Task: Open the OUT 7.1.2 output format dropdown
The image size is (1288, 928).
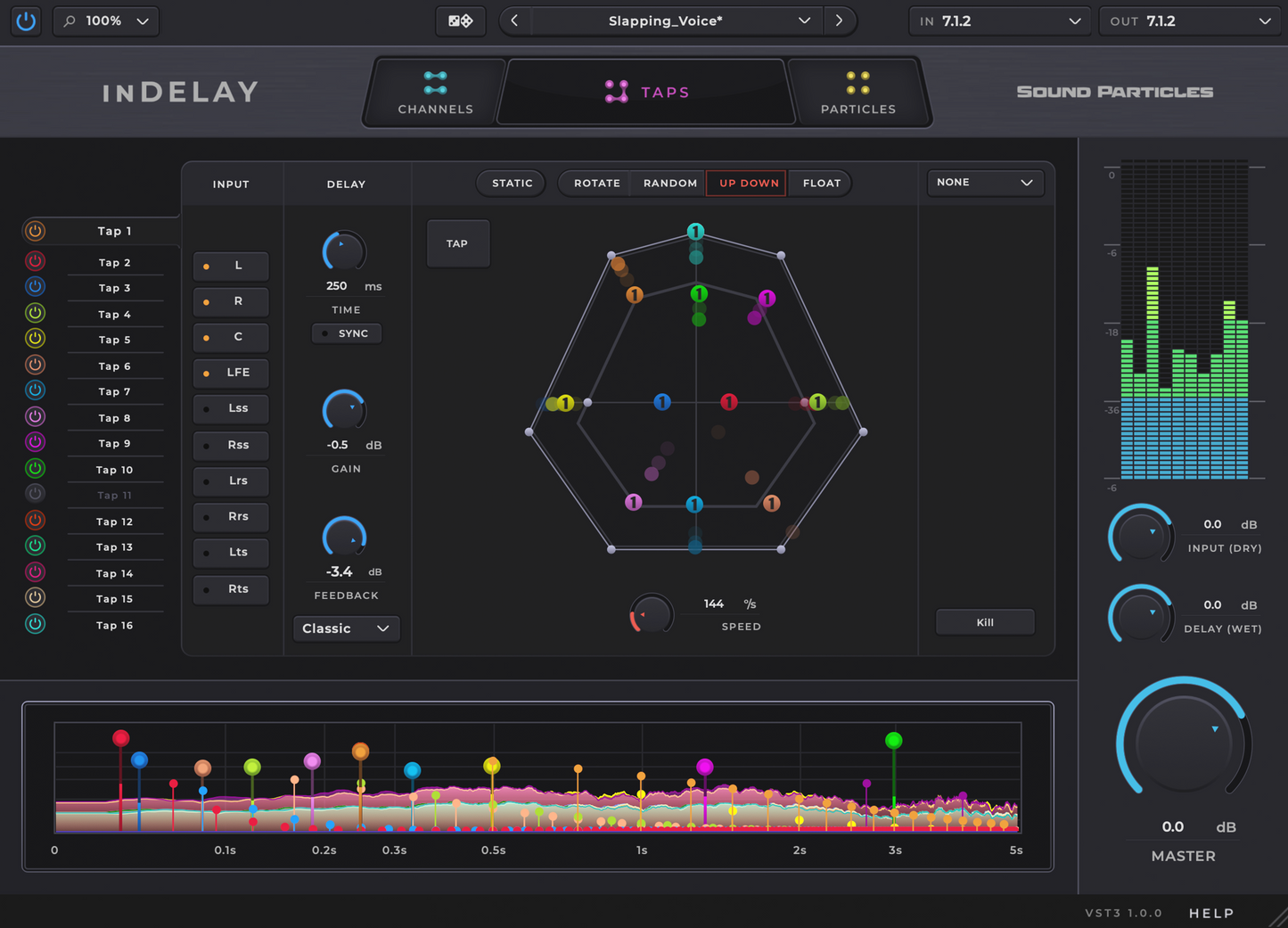Action: click(1189, 21)
